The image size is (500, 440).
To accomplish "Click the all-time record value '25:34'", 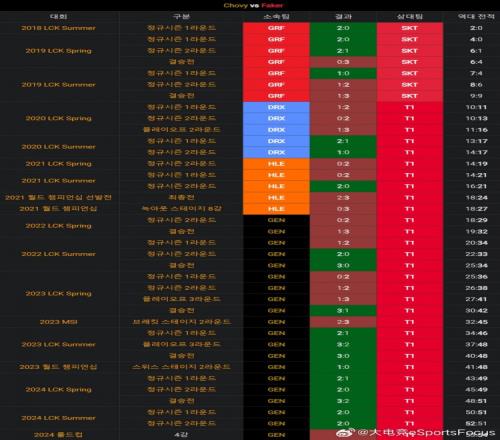I will tap(476, 265).
